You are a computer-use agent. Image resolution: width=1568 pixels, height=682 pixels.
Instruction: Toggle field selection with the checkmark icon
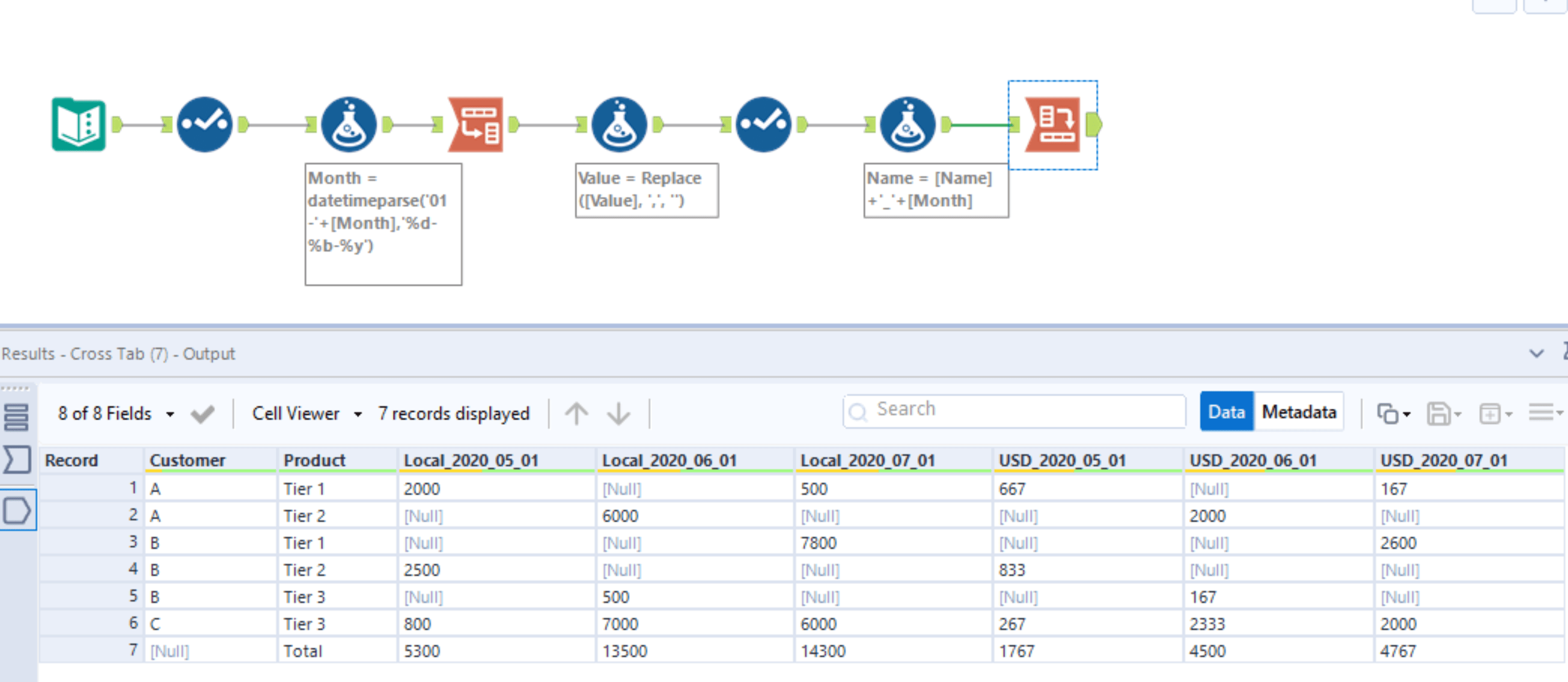point(202,413)
